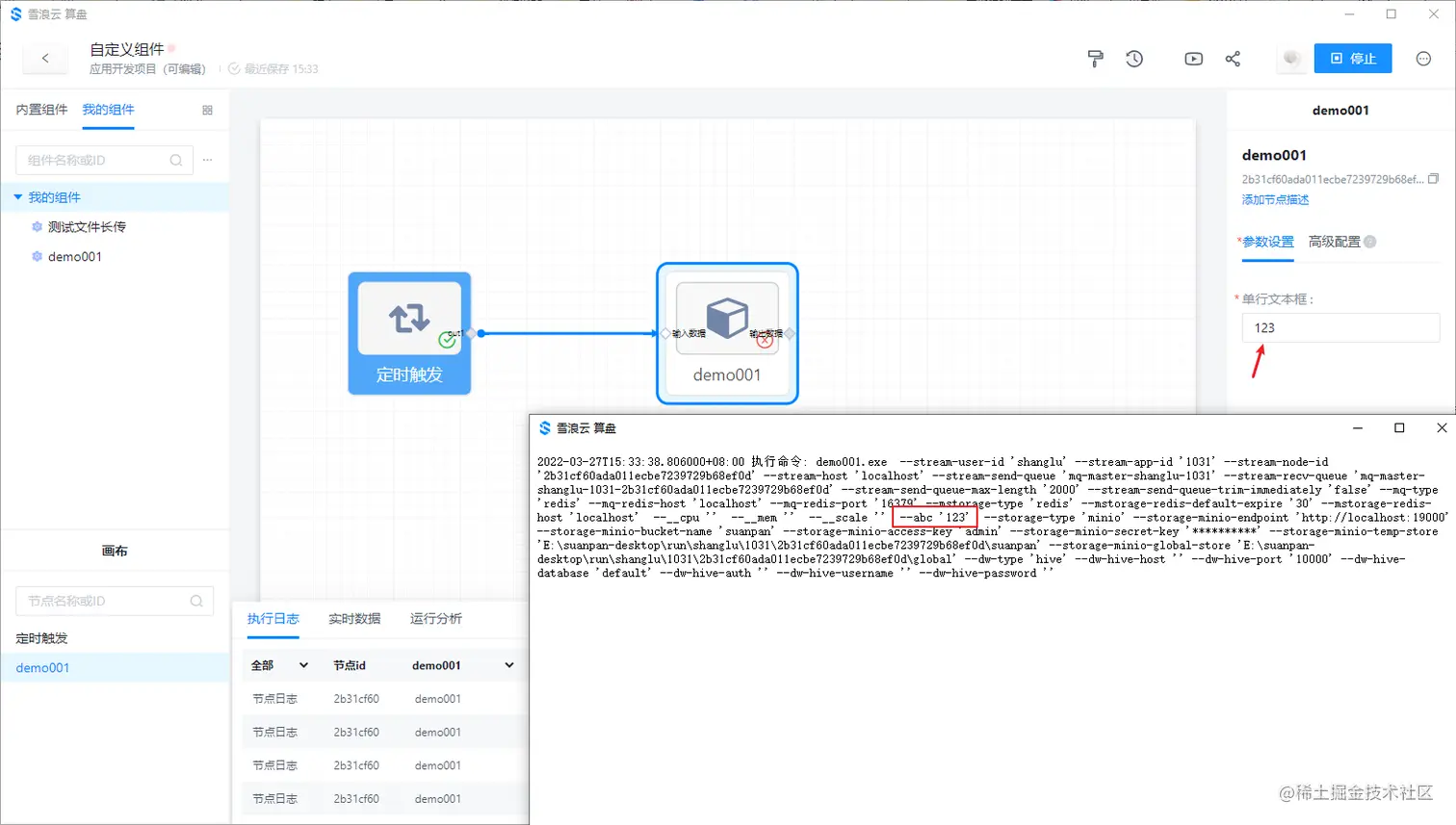
Task: Click the 节点id column header
Action: tap(350, 665)
